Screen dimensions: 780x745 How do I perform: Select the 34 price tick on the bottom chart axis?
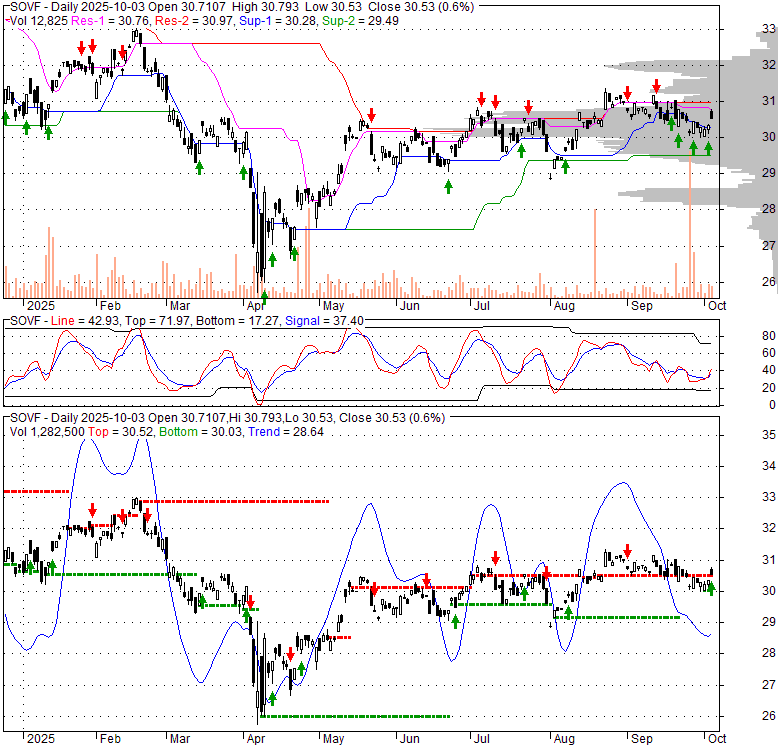click(x=769, y=466)
